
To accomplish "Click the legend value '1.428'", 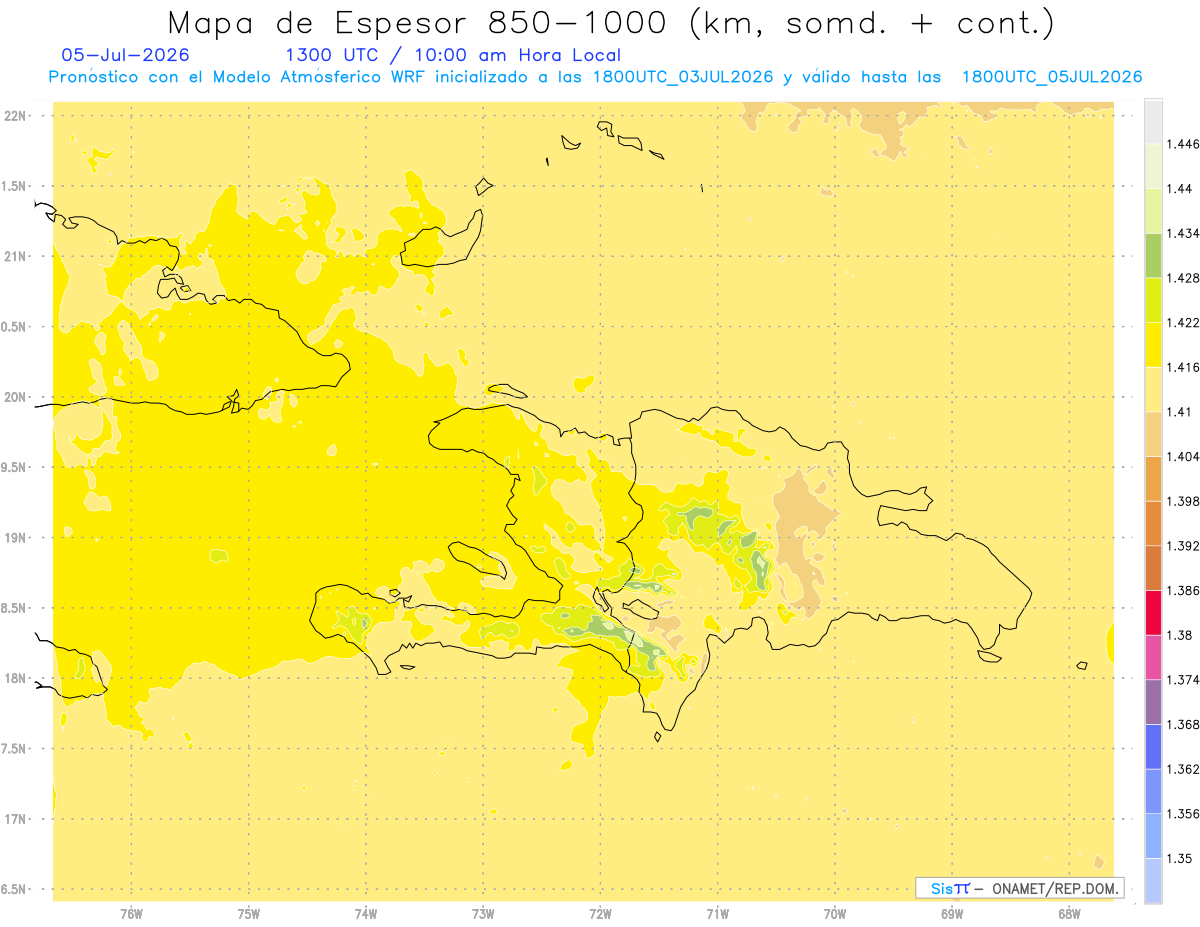I will [x=1184, y=278].
